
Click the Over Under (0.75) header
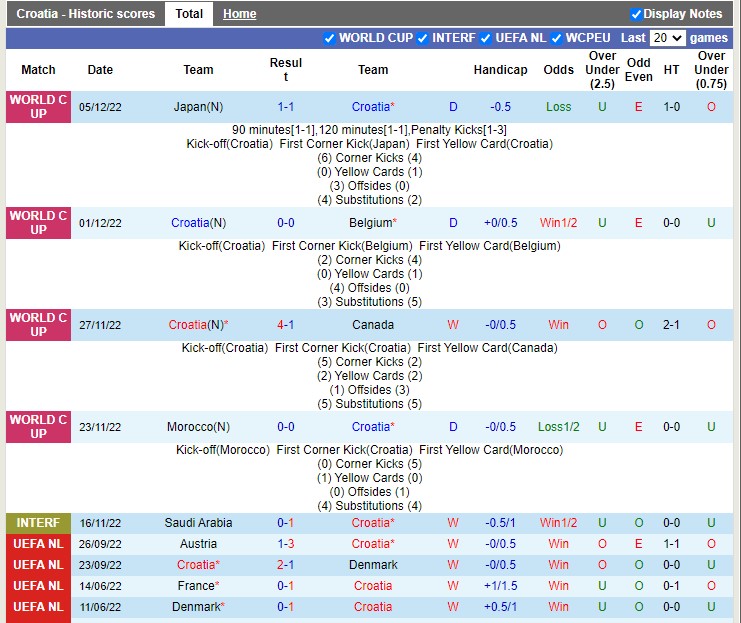pyautogui.click(x=711, y=70)
